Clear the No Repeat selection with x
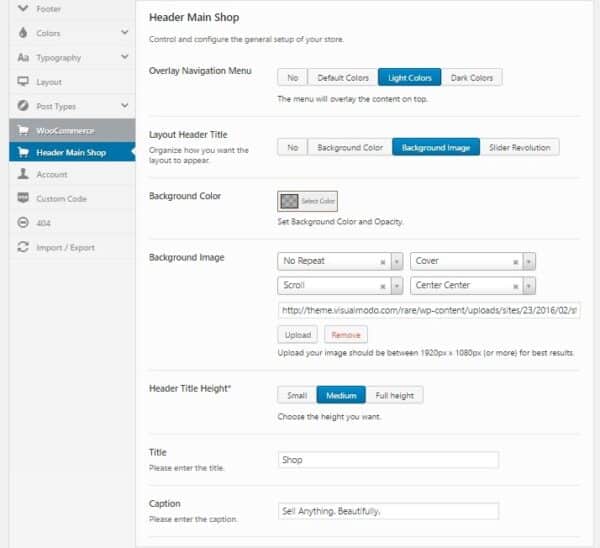This screenshot has width=600, height=548. click(x=382, y=262)
